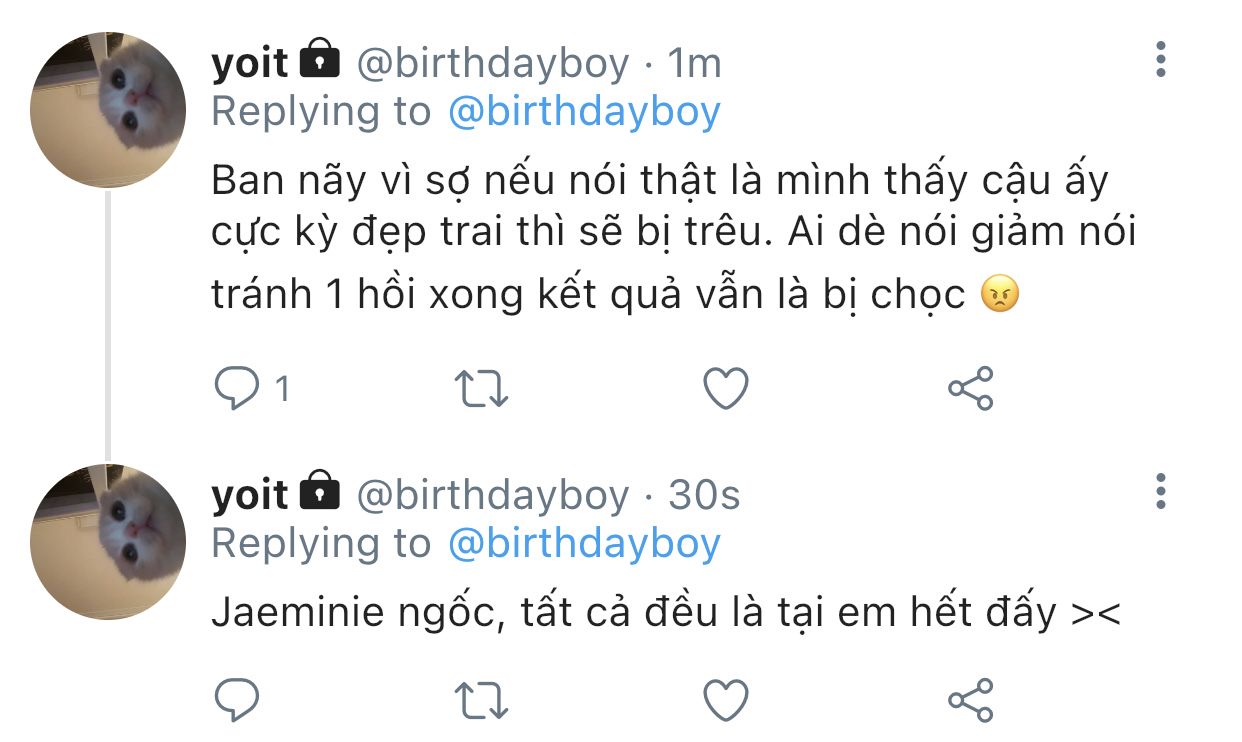Open yoit display name on second tweet
1242x742 pixels.
pyautogui.click(x=250, y=495)
